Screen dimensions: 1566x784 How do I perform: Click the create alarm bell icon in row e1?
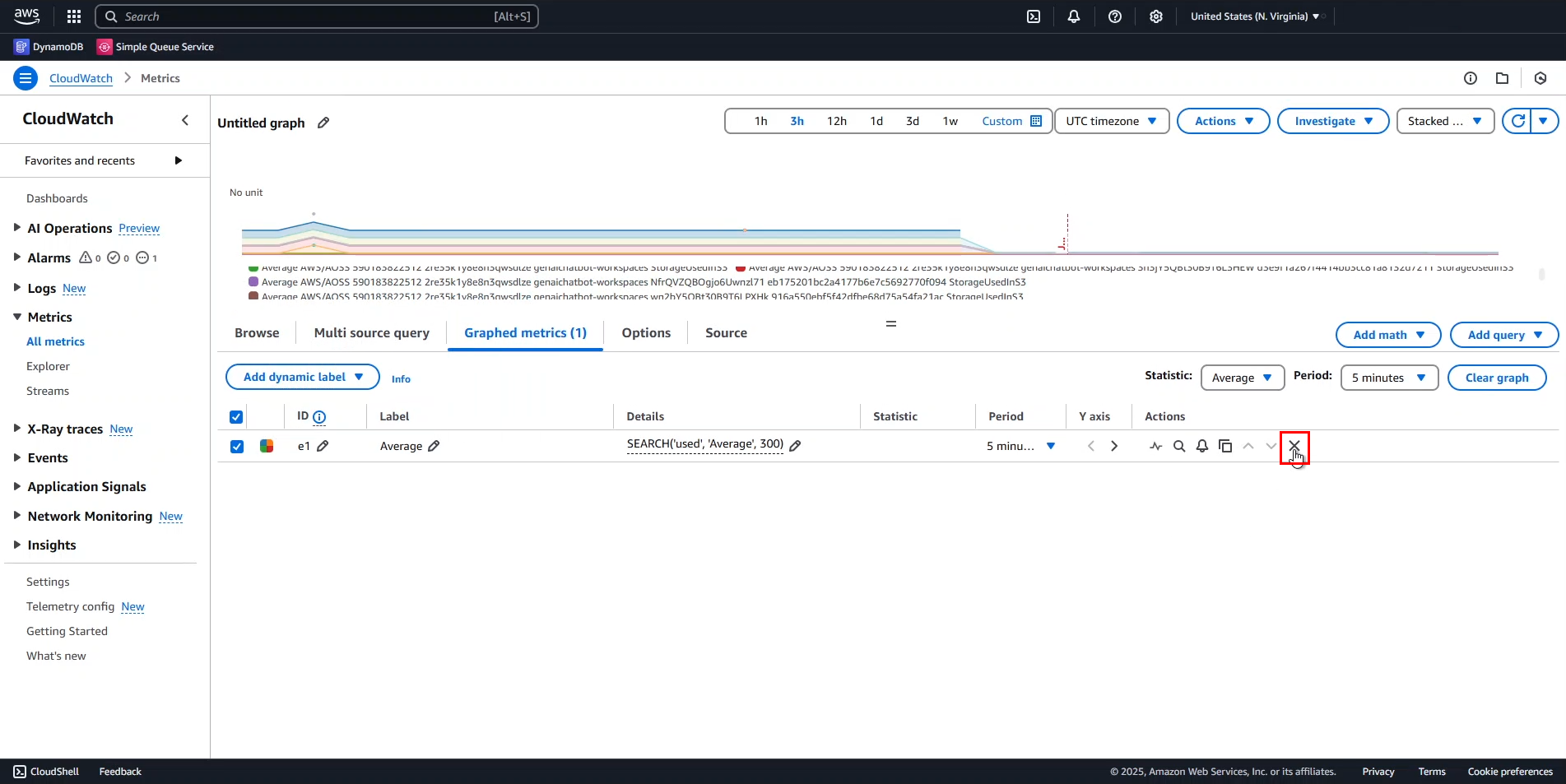coord(1201,446)
